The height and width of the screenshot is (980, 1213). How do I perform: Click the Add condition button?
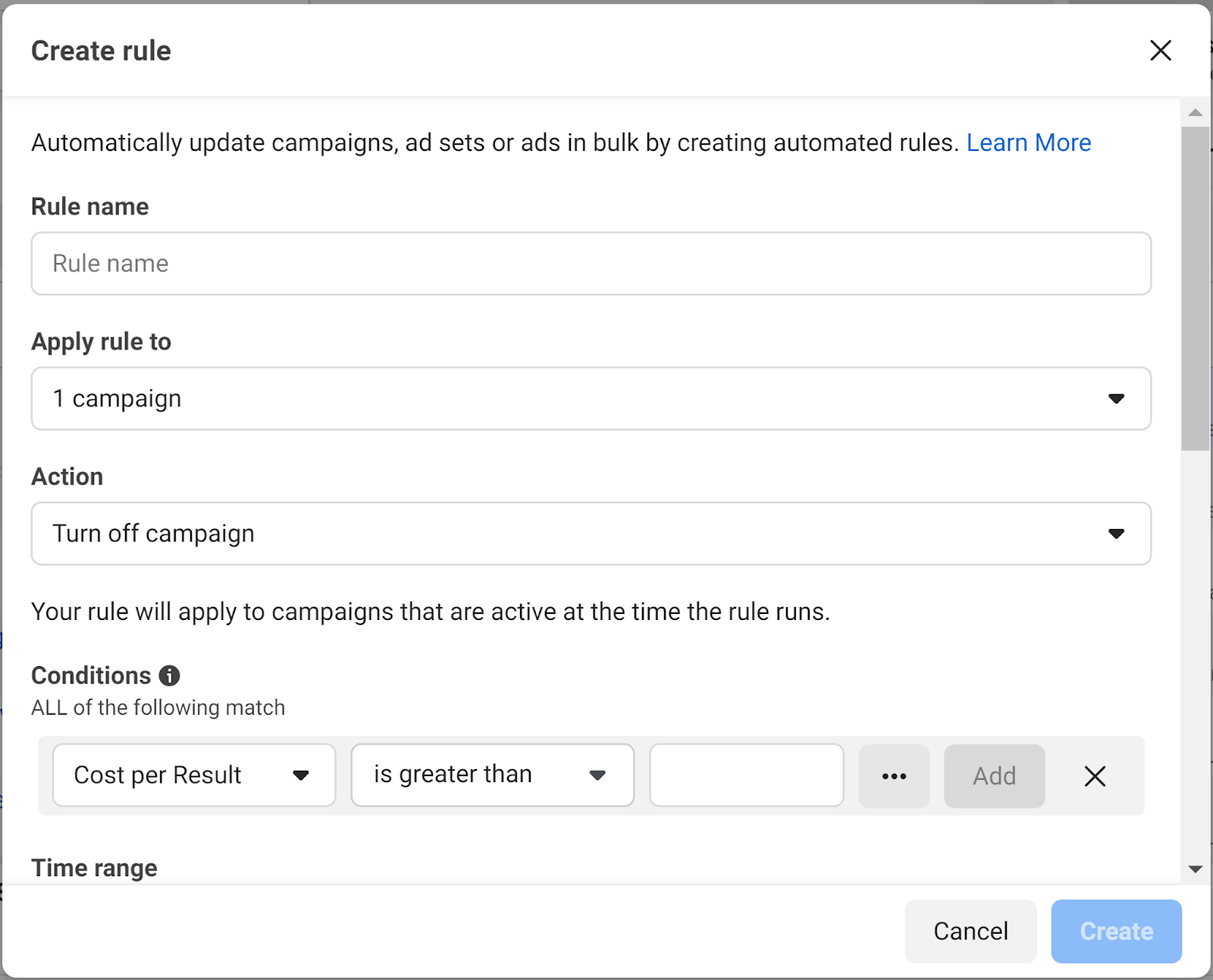coord(994,776)
